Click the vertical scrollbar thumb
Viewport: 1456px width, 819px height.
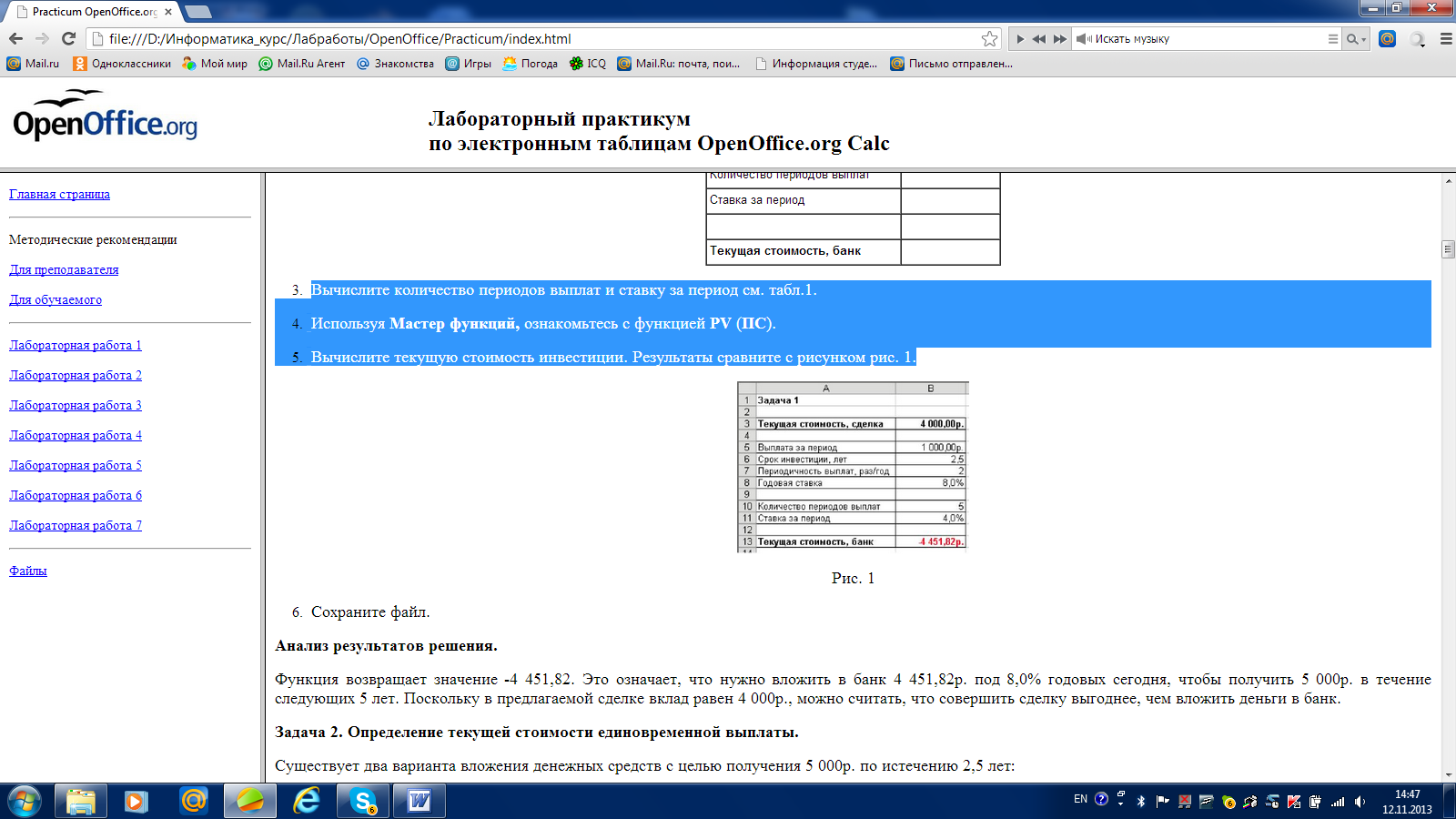[1448, 249]
